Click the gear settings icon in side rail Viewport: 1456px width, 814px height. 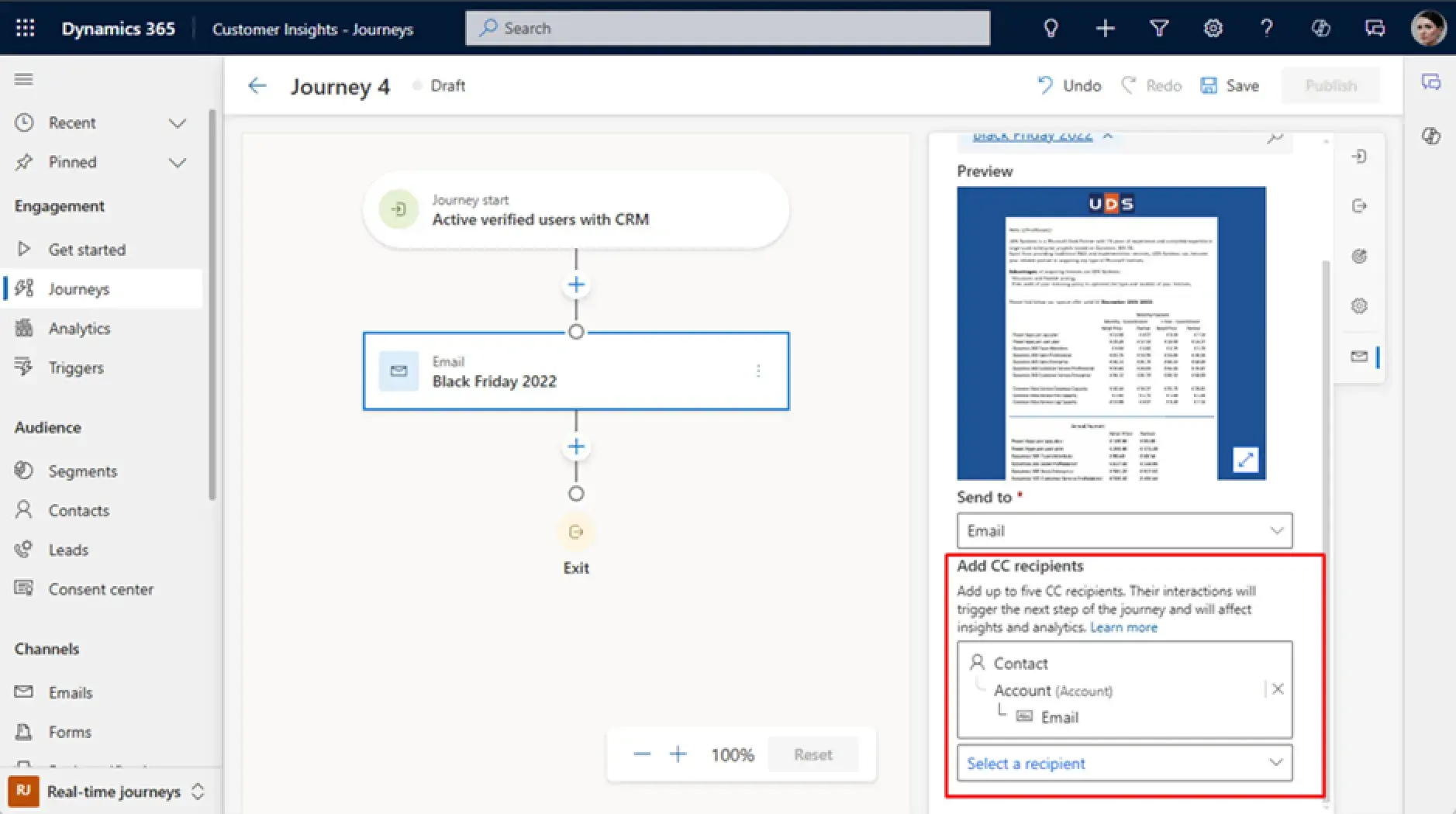click(1359, 305)
